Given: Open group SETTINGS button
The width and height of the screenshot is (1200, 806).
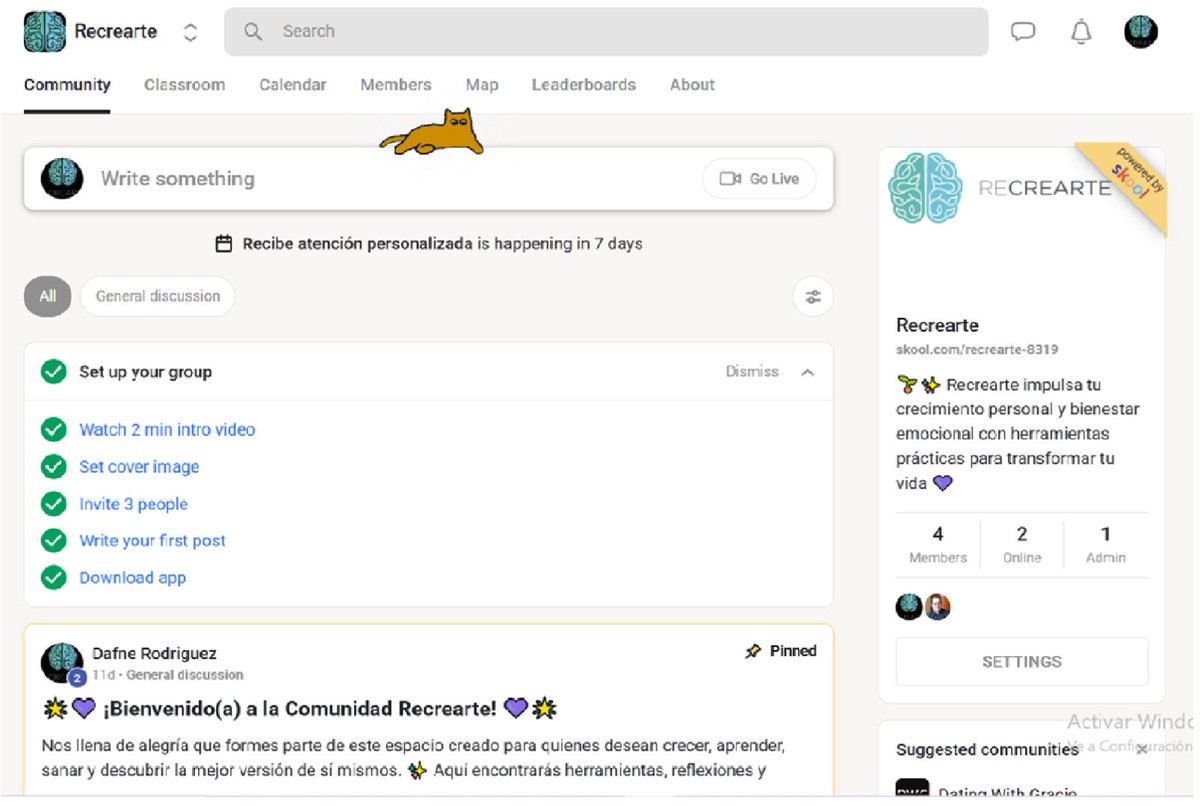Looking at the screenshot, I should click(1022, 662).
